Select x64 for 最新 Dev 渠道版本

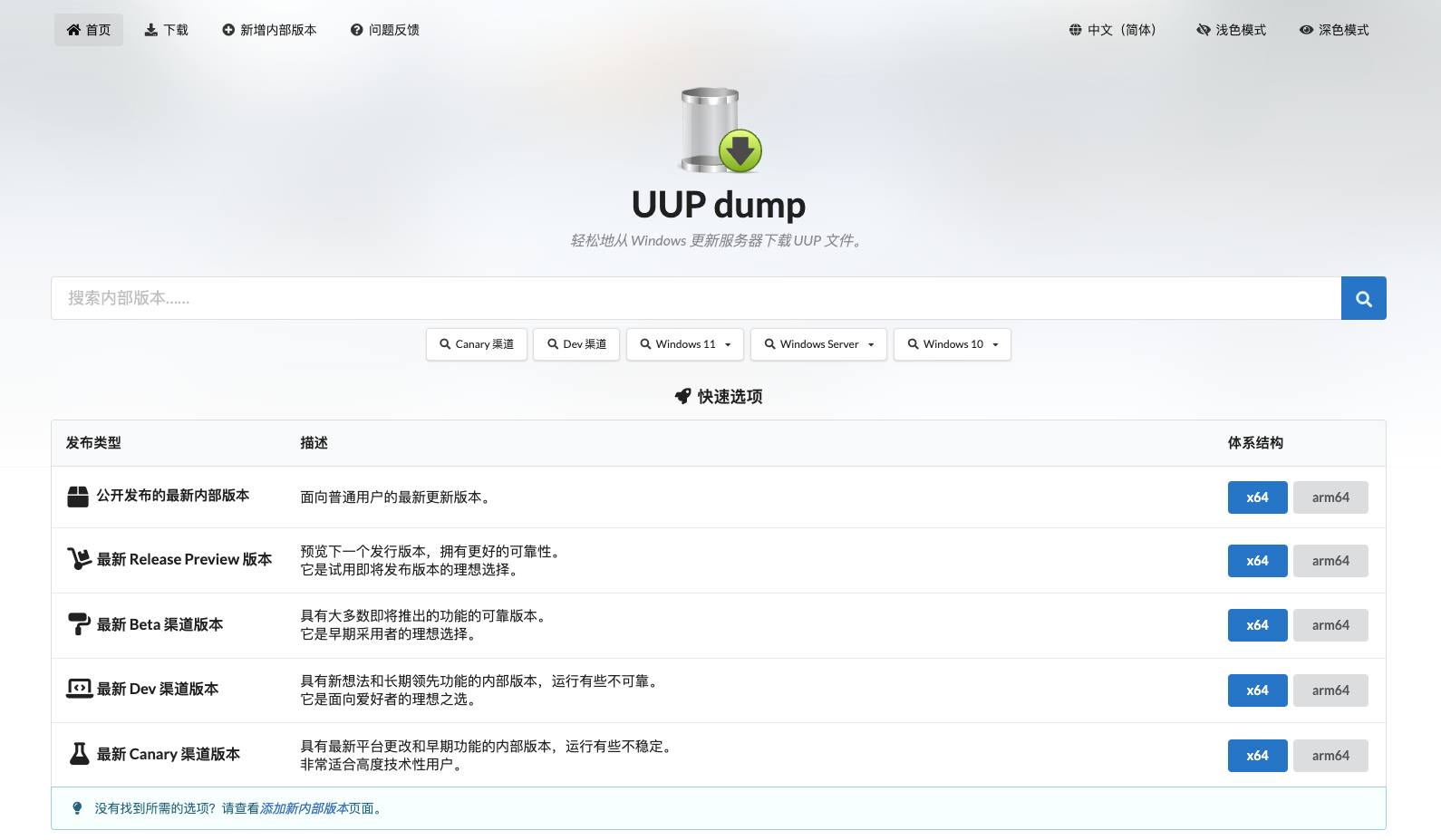tap(1257, 690)
